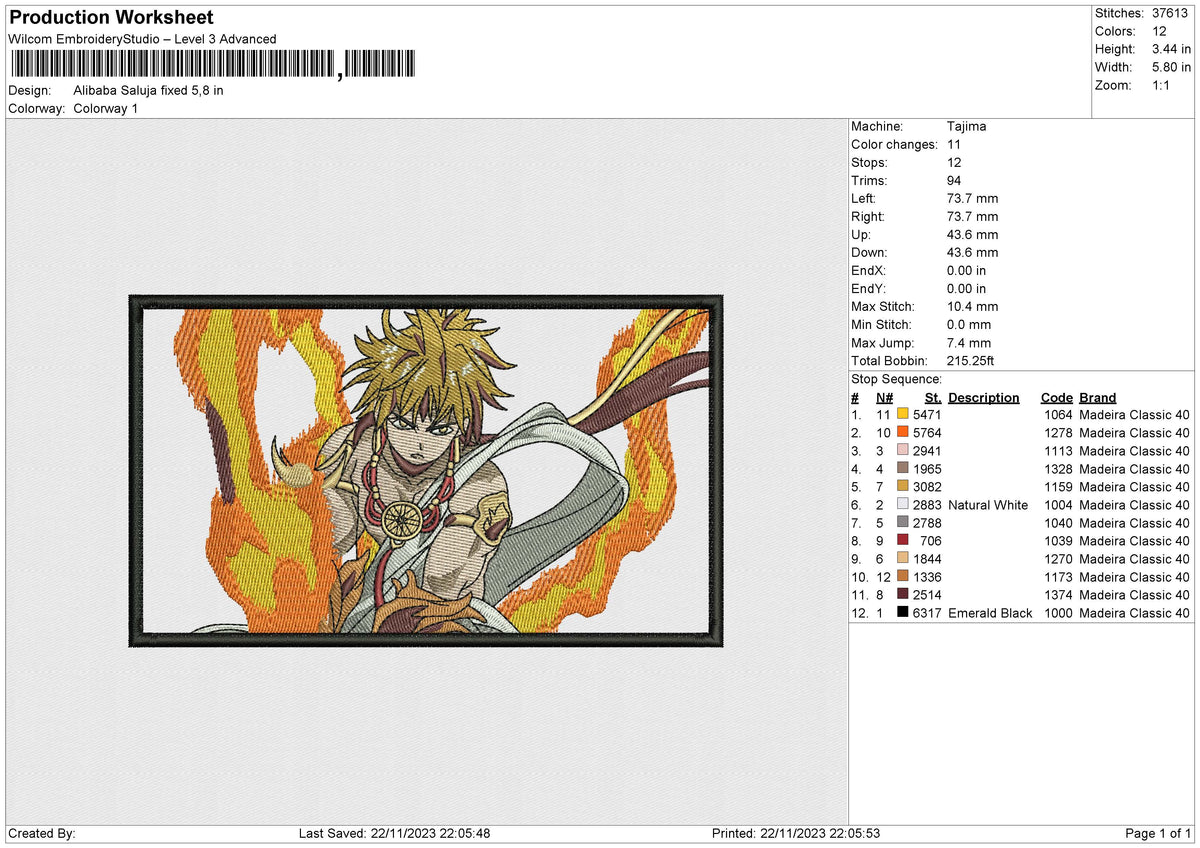The image size is (1200, 848).
Task: Click the Production Worksheet title
Action: [x=111, y=18]
